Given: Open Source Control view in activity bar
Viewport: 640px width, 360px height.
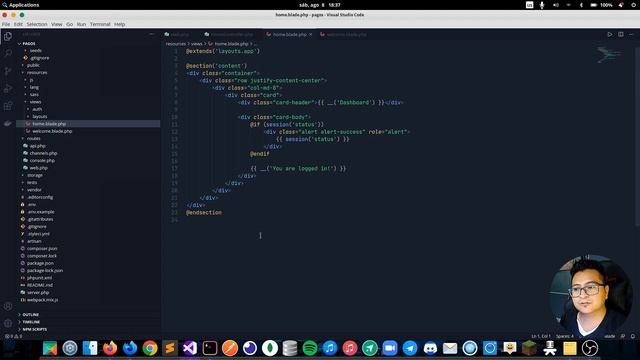Looking at the screenshot, I should (x=8, y=71).
